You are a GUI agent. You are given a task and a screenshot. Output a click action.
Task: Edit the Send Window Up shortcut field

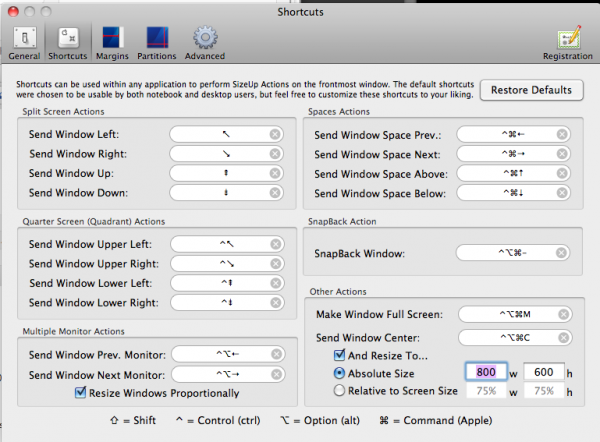pyautogui.click(x=227, y=173)
